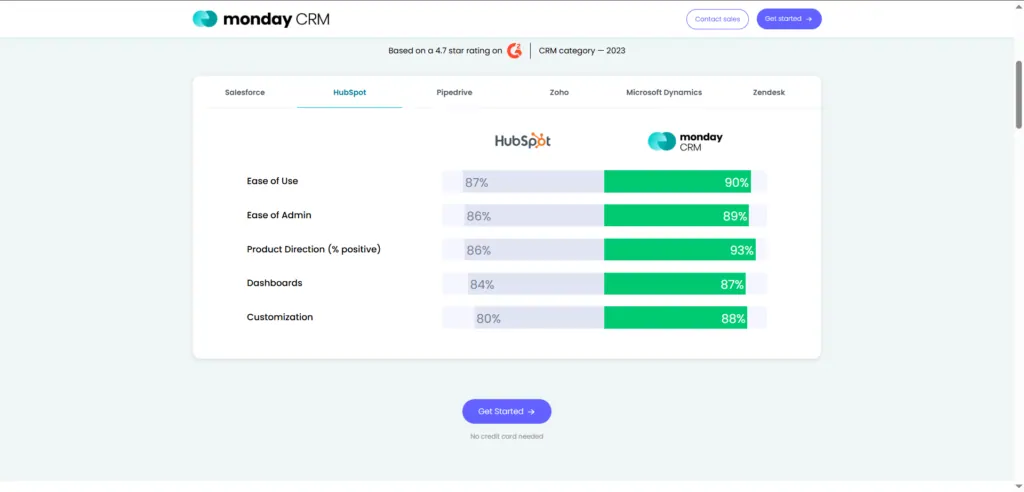This screenshot has width=1024, height=492.
Task: Click the monday CRM logo above green bars
Action: (x=685, y=141)
